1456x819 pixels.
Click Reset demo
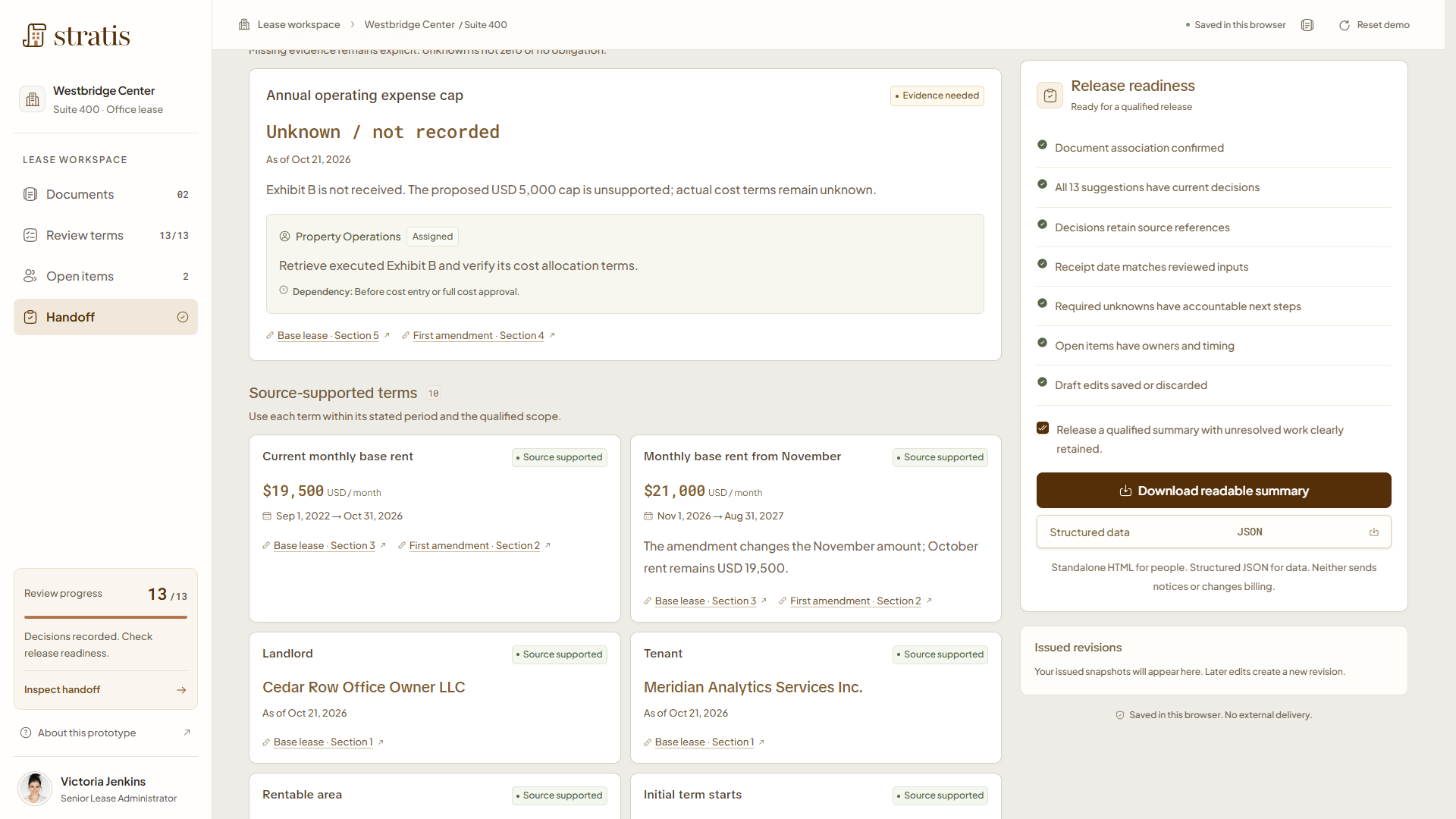1374,25
